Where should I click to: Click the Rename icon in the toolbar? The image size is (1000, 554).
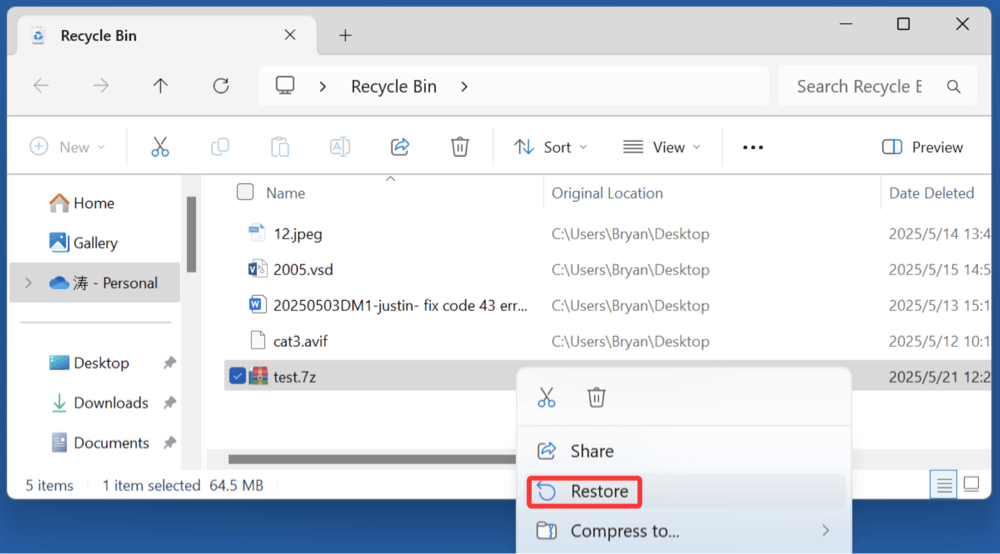340,147
